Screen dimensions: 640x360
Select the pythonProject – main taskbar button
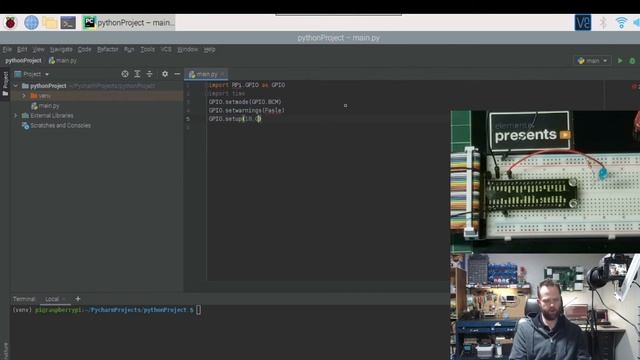tap(129, 23)
